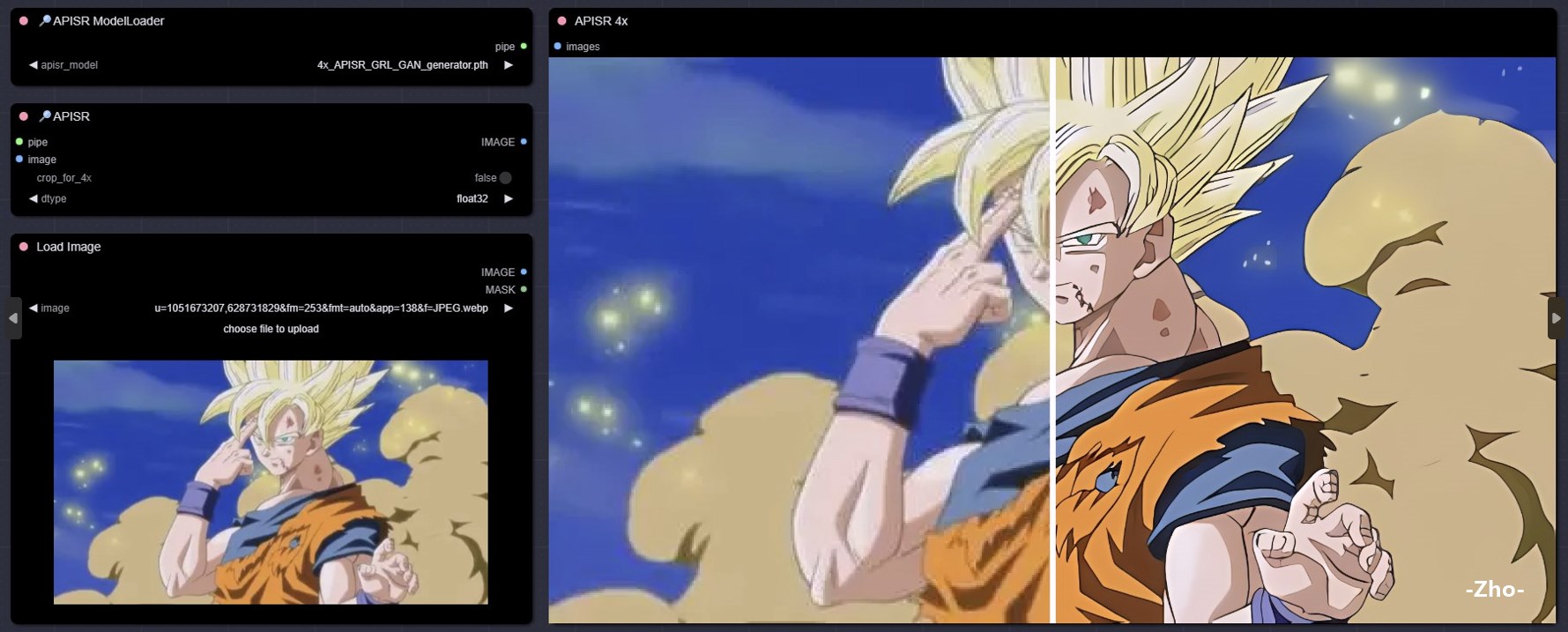Click the upscaled right half of comparison image
Image resolution: width=1568 pixels, height=632 pixels.
point(1305,340)
